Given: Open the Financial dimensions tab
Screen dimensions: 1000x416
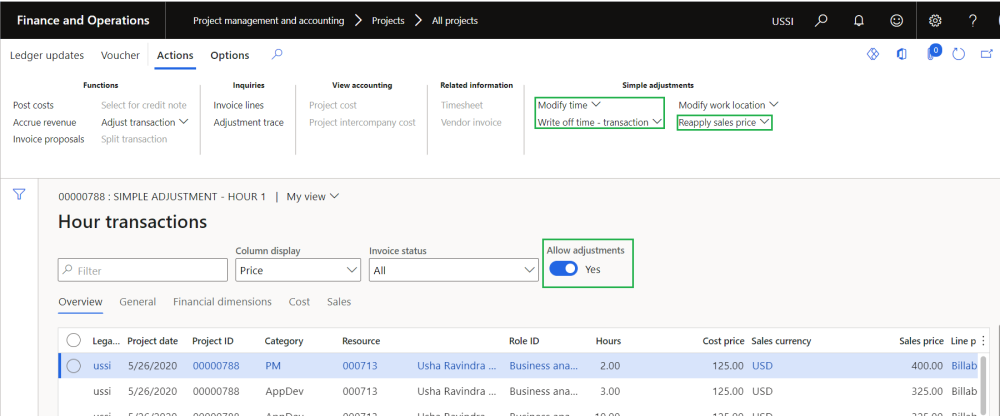Looking at the screenshot, I should tap(222, 301).
